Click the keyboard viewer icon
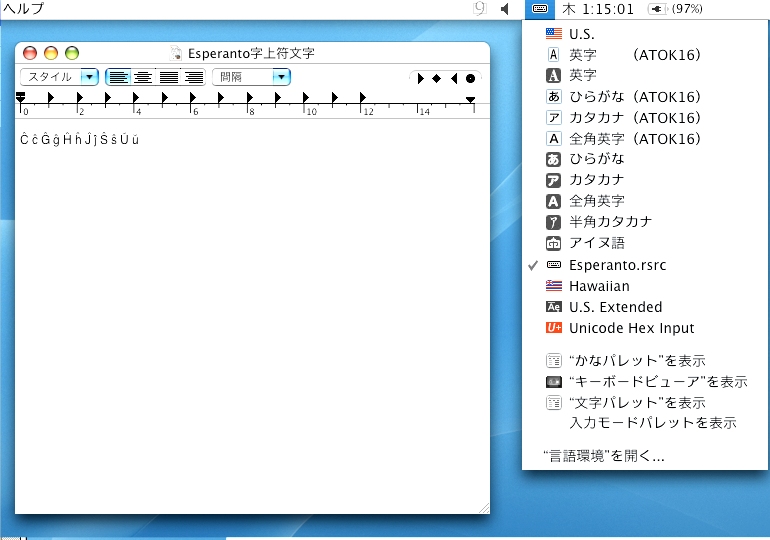Viewport: 770px width, 540px height. [x=553, y=381]
